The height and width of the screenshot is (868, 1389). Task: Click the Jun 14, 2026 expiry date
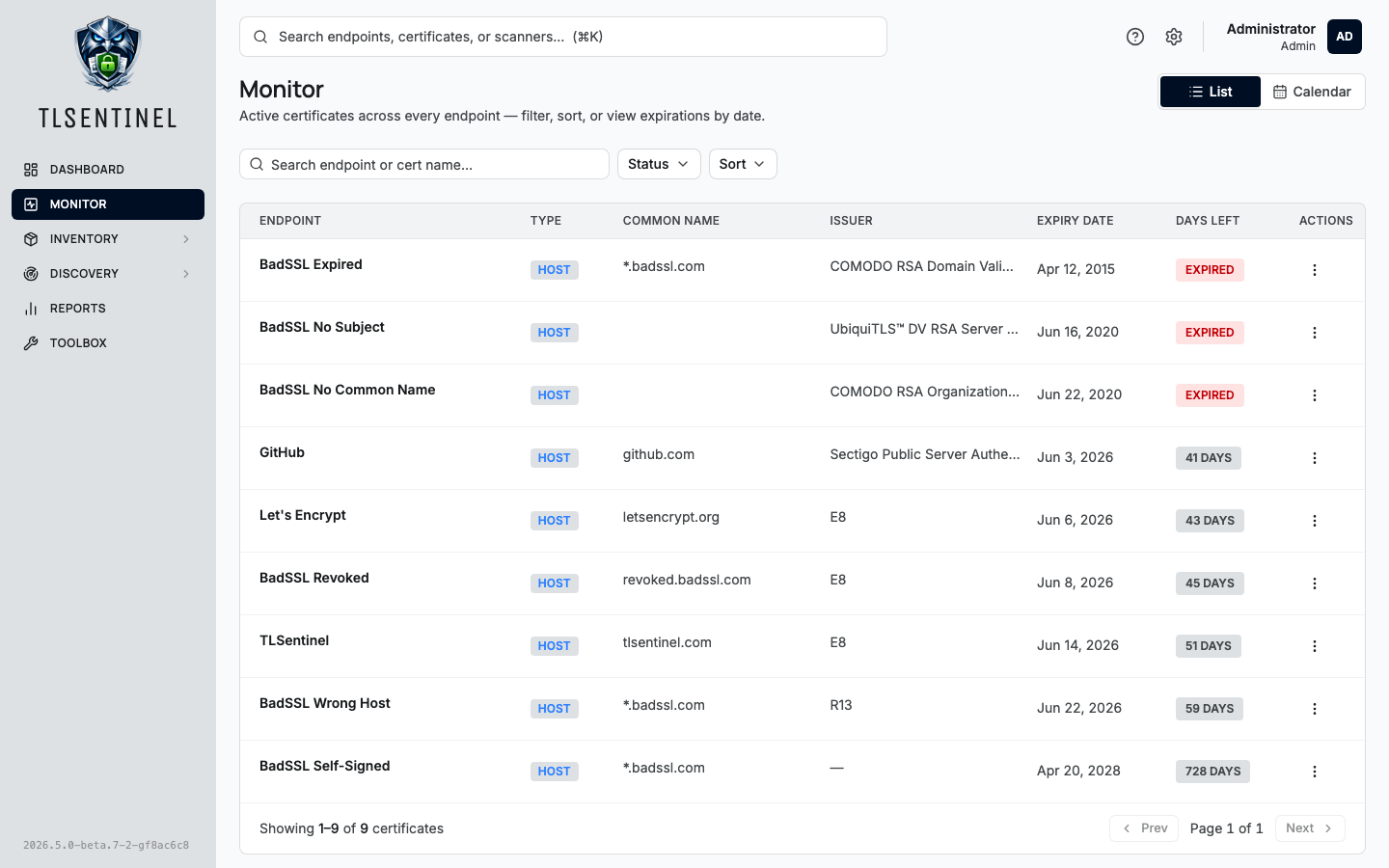(1077, 645)
